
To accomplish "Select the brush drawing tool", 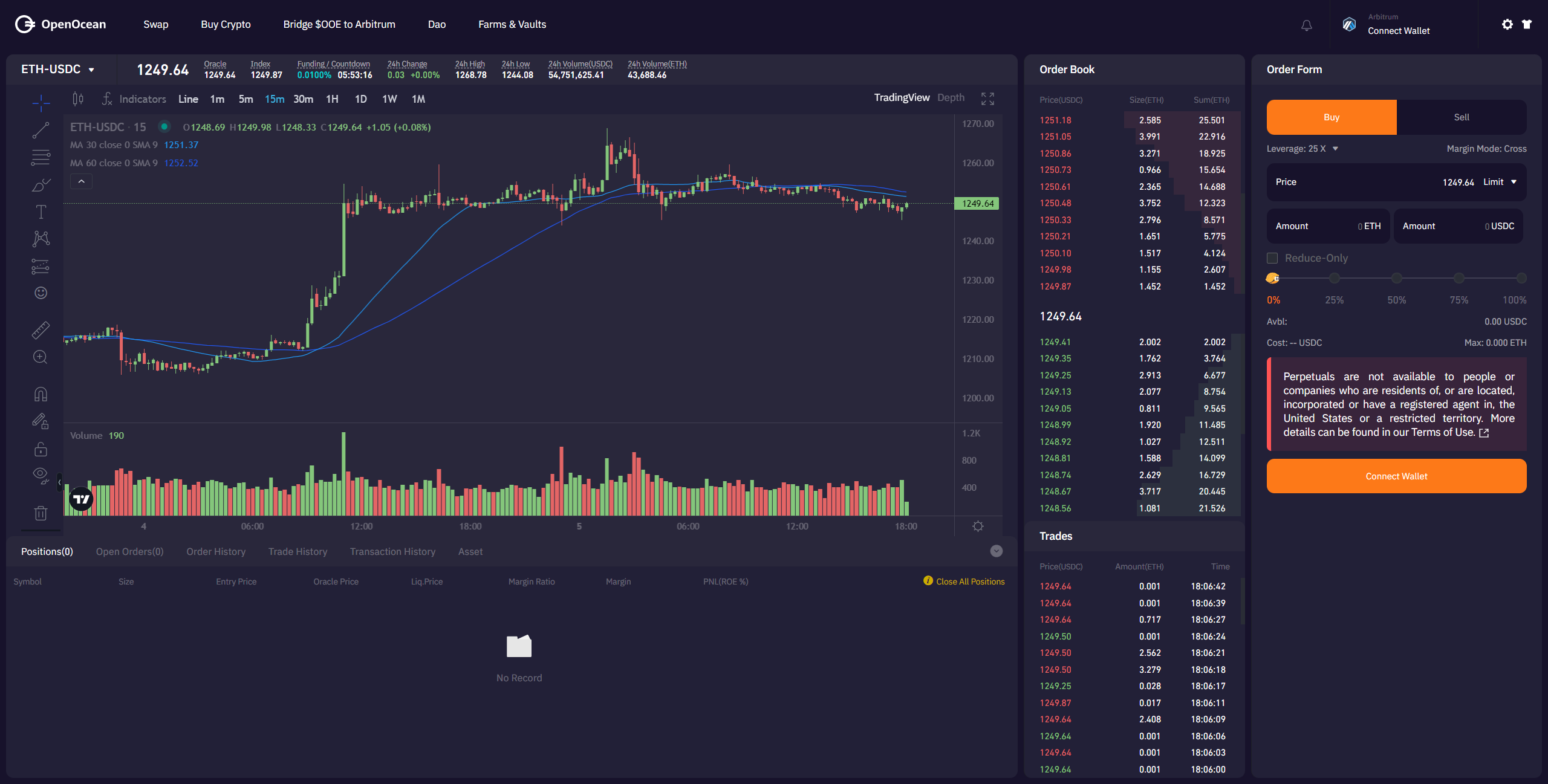I will pos(41,184).
